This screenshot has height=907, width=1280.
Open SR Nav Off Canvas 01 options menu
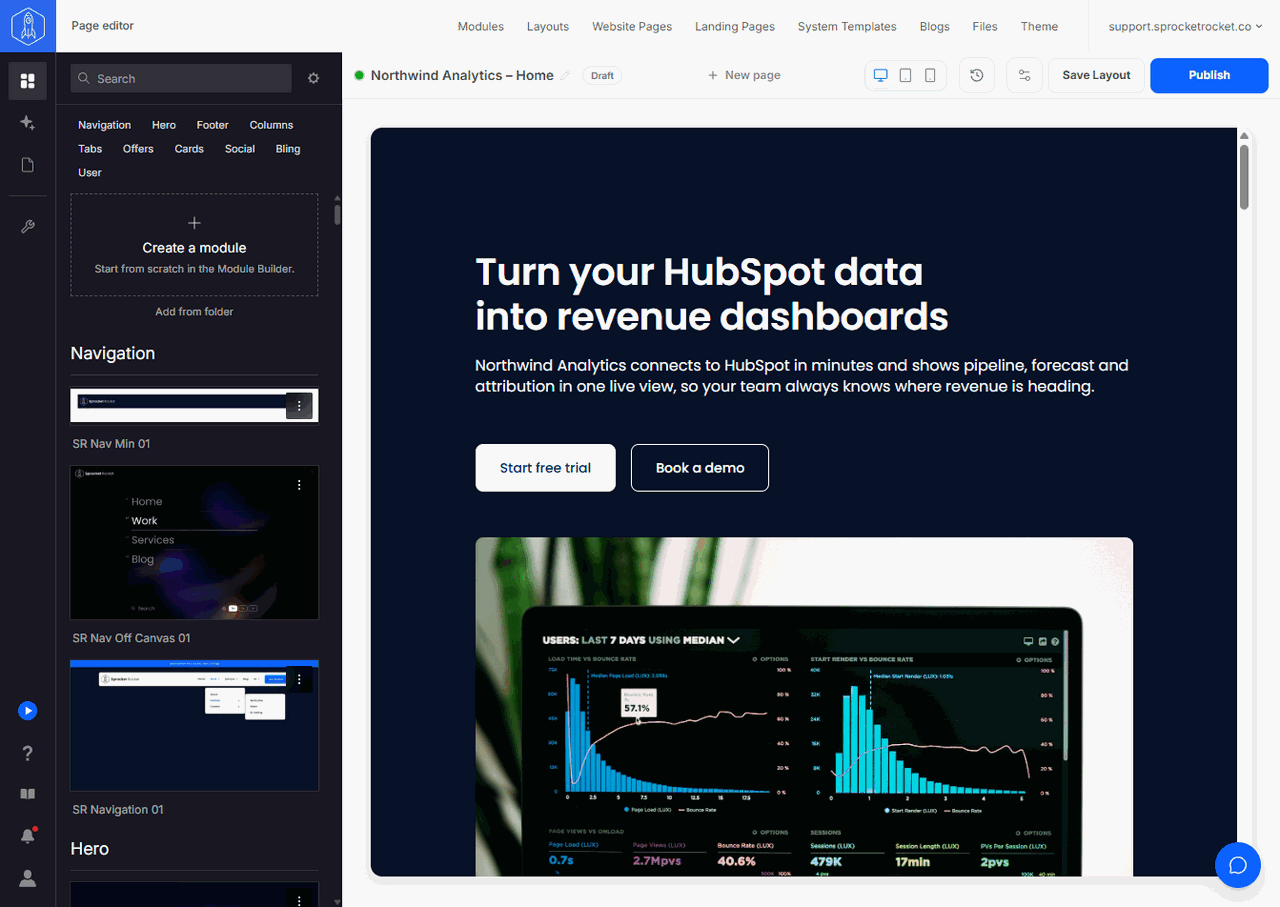tap(300, 485)
